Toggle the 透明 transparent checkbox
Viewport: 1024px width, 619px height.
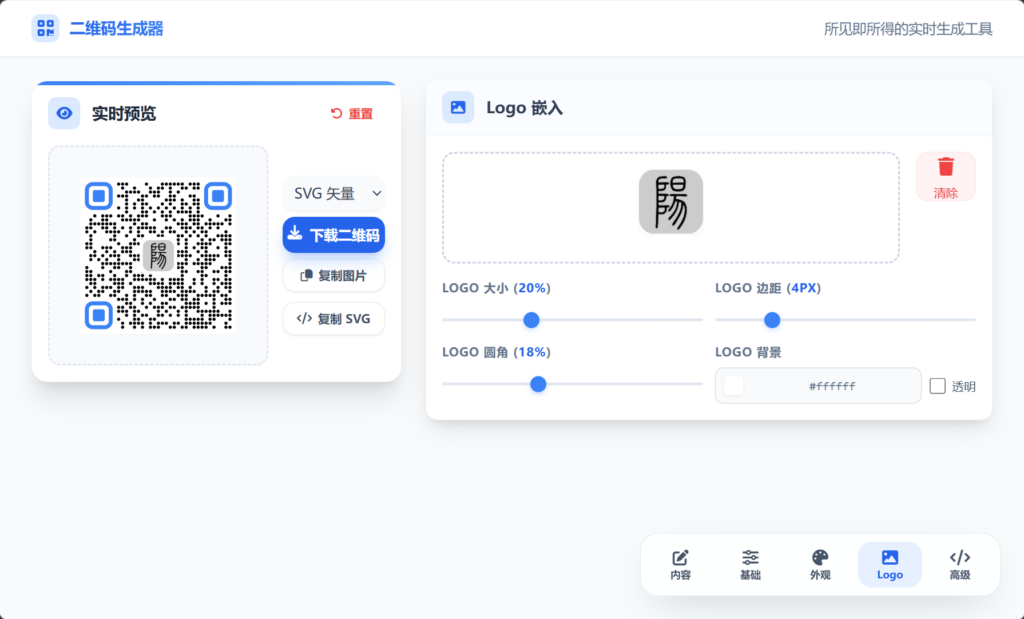tap(937, 386)
